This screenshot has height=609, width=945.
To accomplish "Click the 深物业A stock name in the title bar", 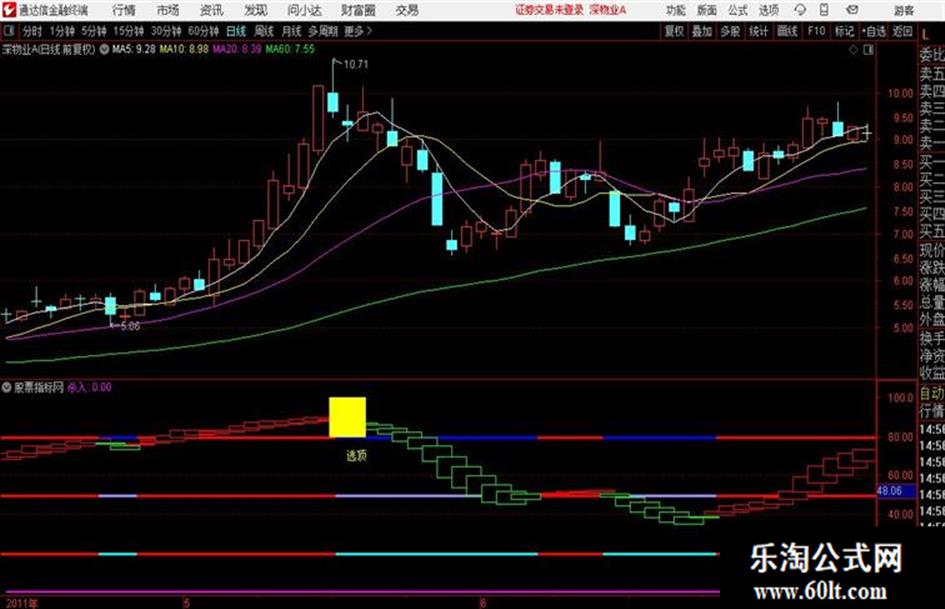I will 608,10.
